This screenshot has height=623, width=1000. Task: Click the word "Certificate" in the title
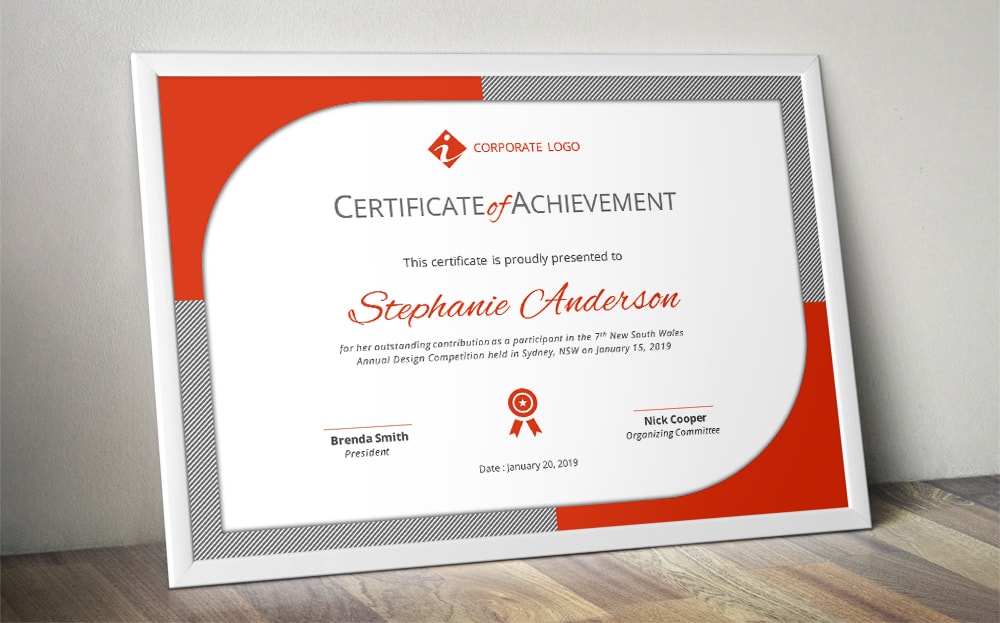click(410, 206)
